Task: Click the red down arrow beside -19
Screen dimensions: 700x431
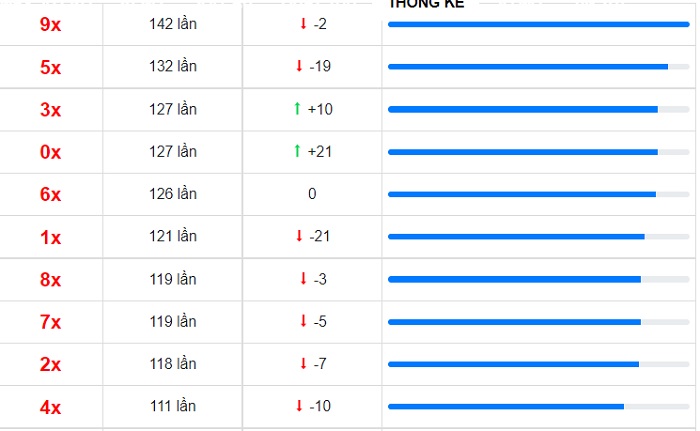Action: coord(299,66)
